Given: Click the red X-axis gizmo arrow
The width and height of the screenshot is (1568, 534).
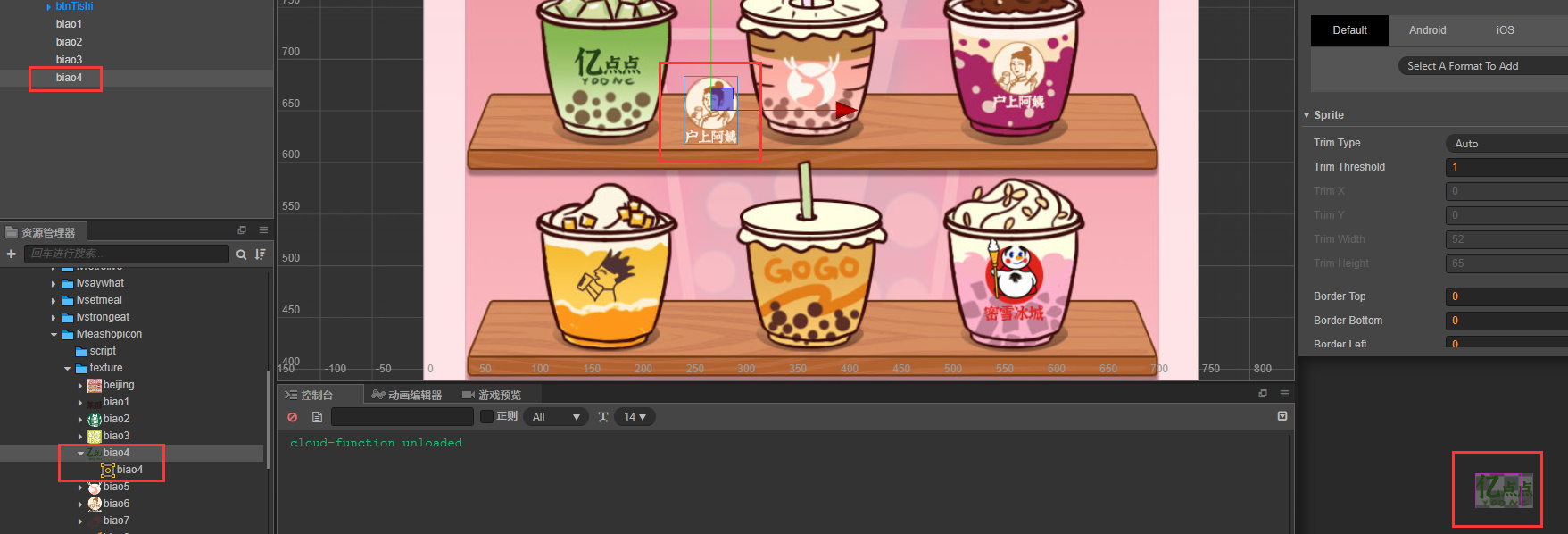Looking at the screenshot, I should 846,111.
